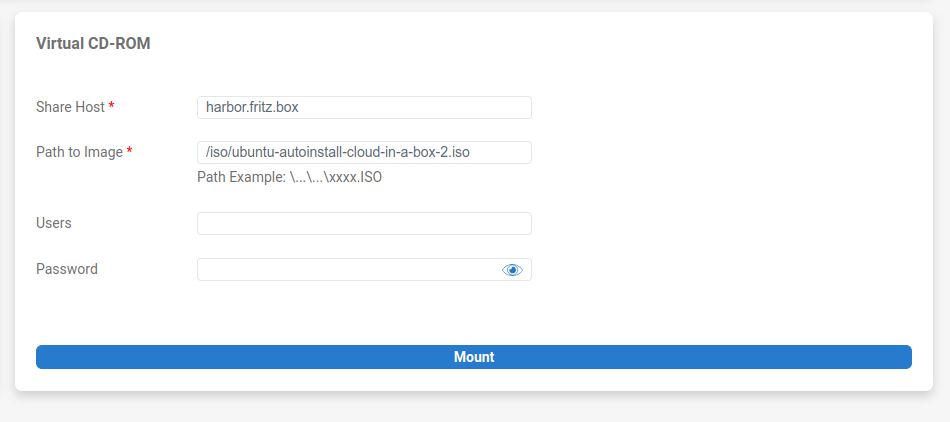Viewport: 950px width, 422px height.
Task: Click the Virtual CD-ROM heading
Action: (x=93, y=43)
